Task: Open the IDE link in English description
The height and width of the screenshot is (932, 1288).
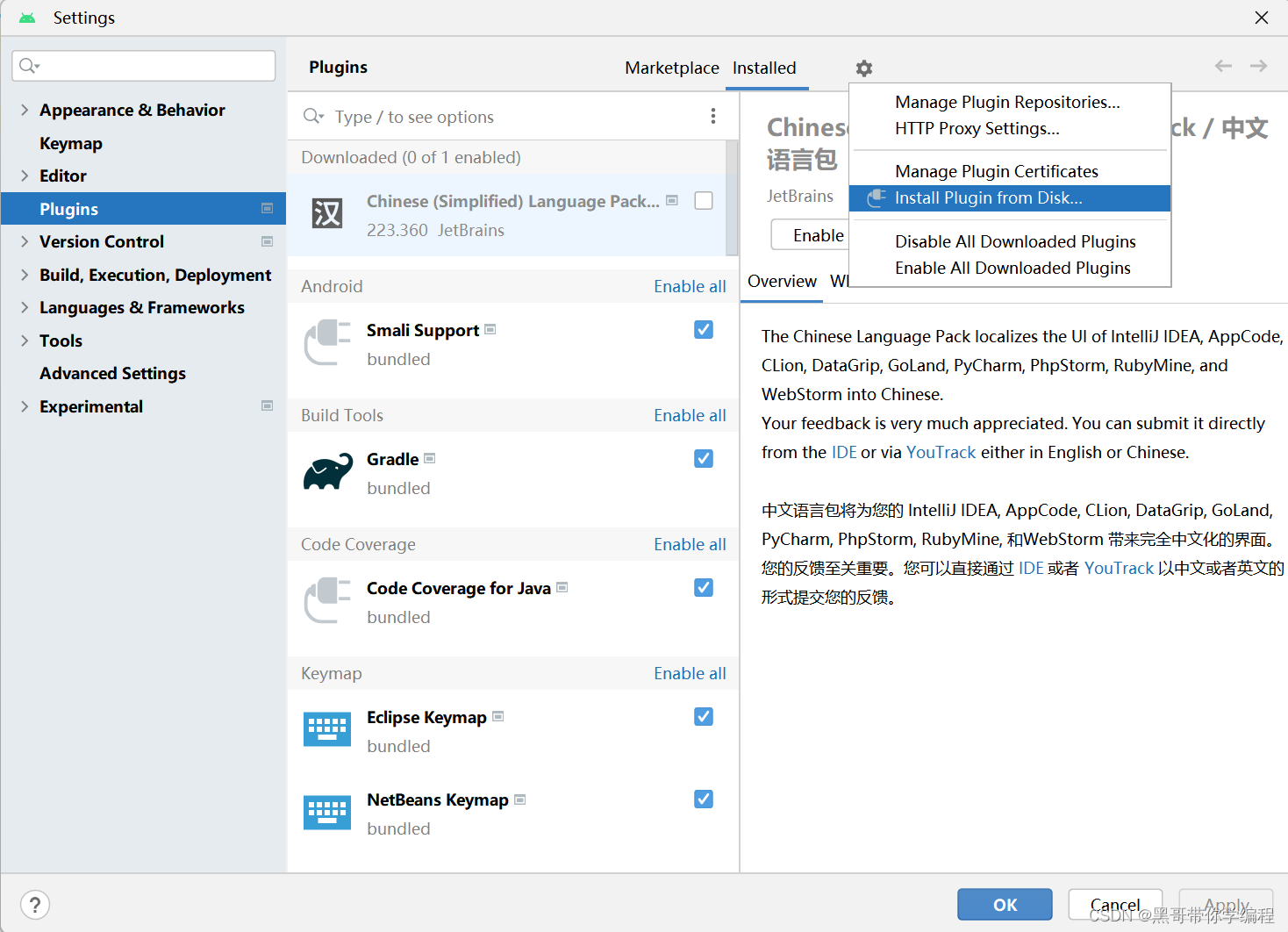Action: 844,452
